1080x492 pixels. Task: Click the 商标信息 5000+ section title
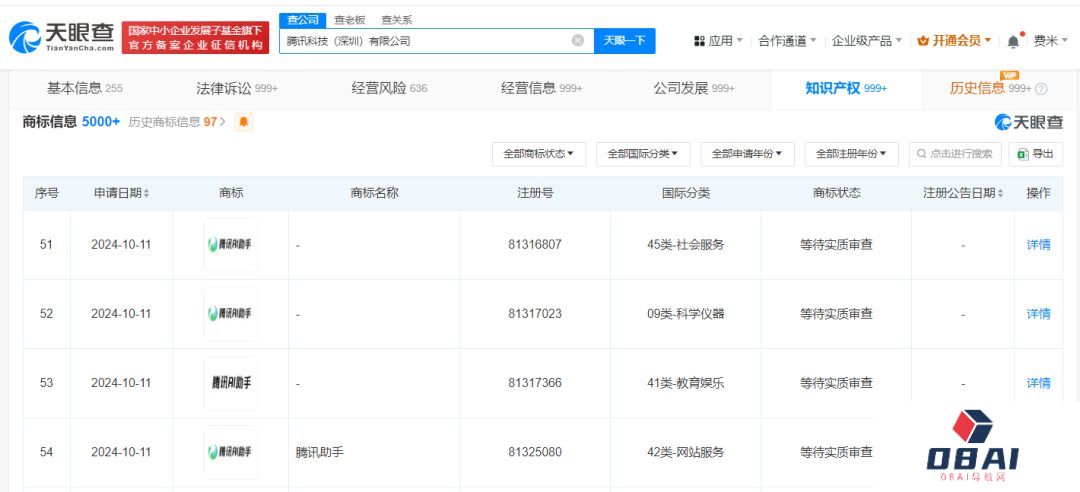71,122
